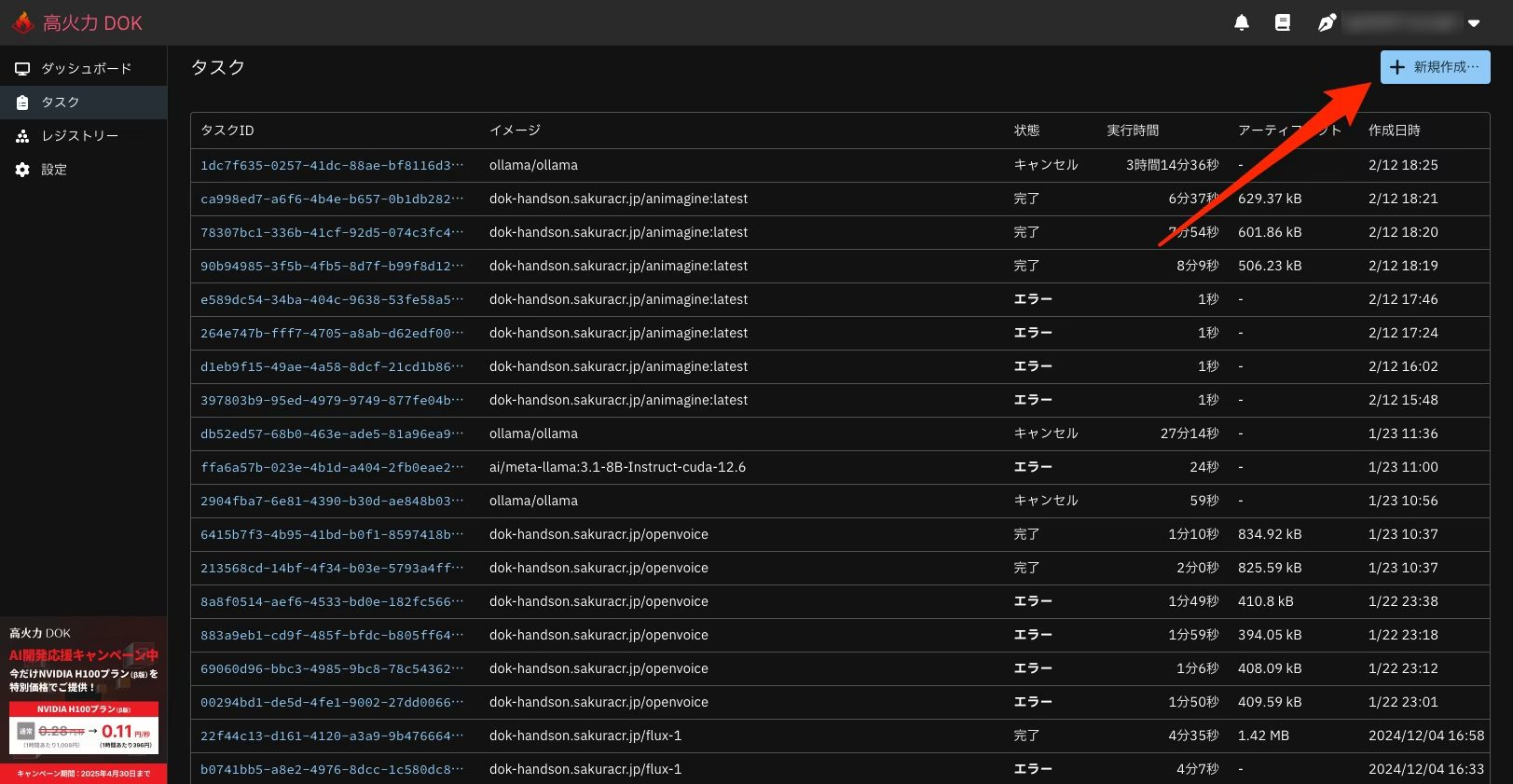1513x784 pixels.
Task: Click the NVIDIA H100 campaign banner
Action: (84, 699)
